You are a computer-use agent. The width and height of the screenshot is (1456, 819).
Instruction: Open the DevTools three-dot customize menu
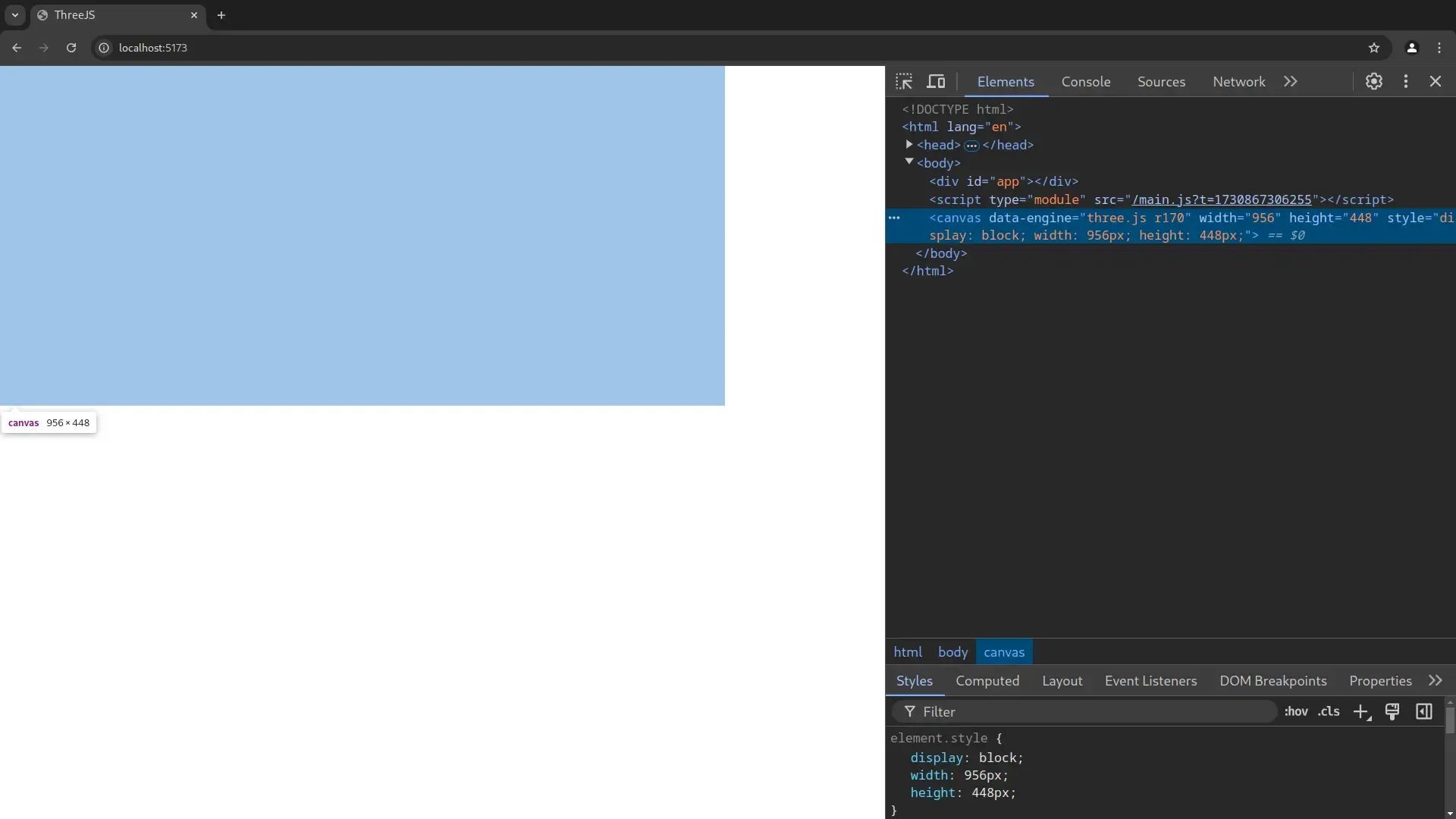pyautogui.click(x=1406, y=82)
